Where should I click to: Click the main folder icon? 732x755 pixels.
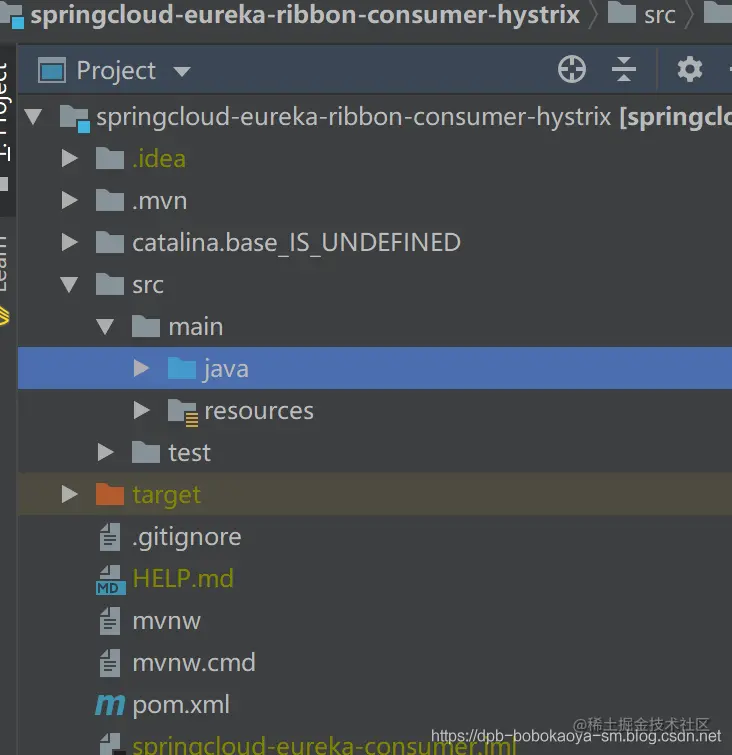[145, 326]
